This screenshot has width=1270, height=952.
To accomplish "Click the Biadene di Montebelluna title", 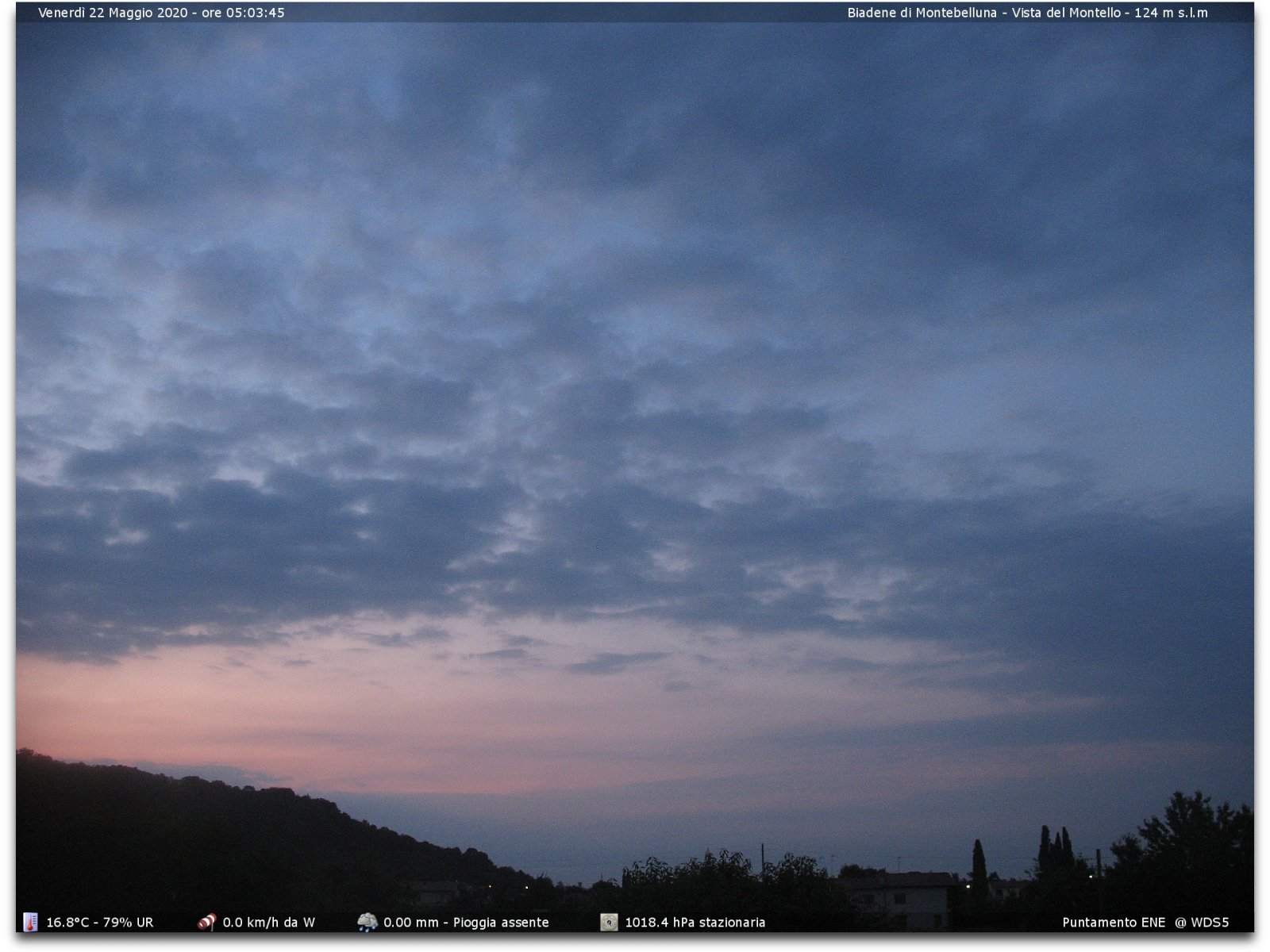I will point(922,13).
